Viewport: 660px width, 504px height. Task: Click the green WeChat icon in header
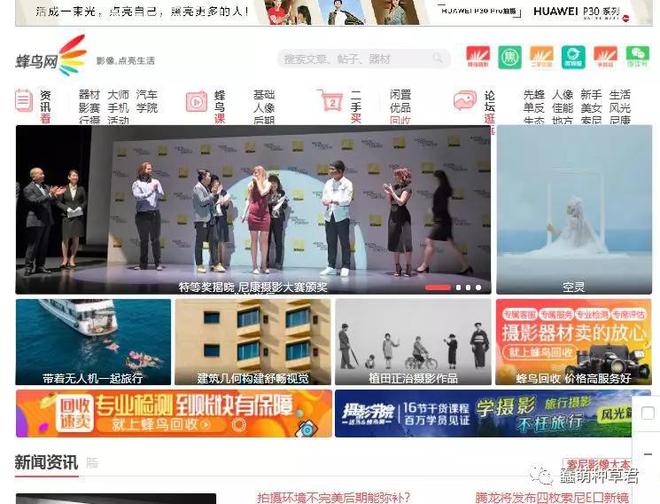[x=637, y=57]
